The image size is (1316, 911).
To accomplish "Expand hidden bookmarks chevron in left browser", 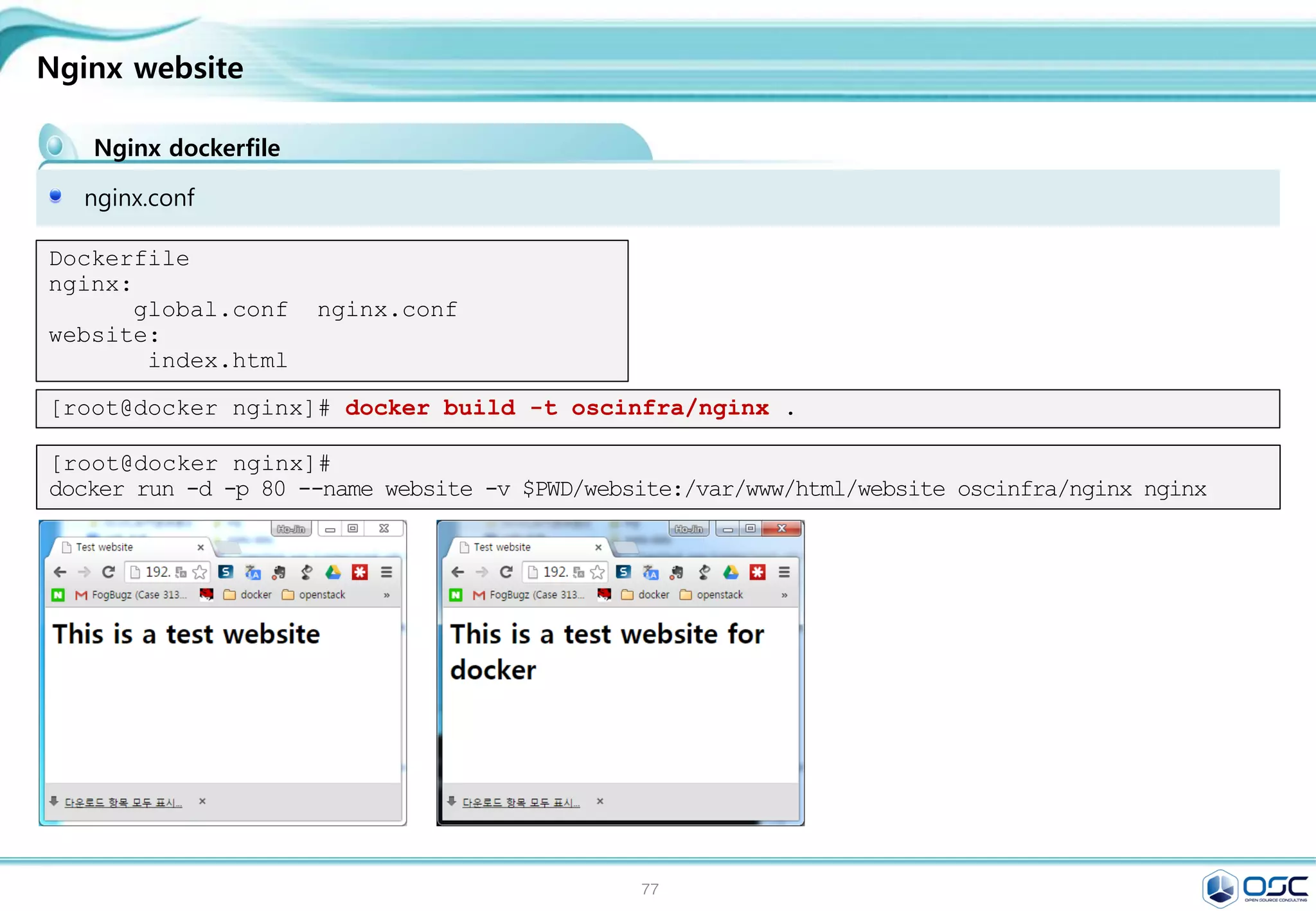I will (x=386, y=595).
